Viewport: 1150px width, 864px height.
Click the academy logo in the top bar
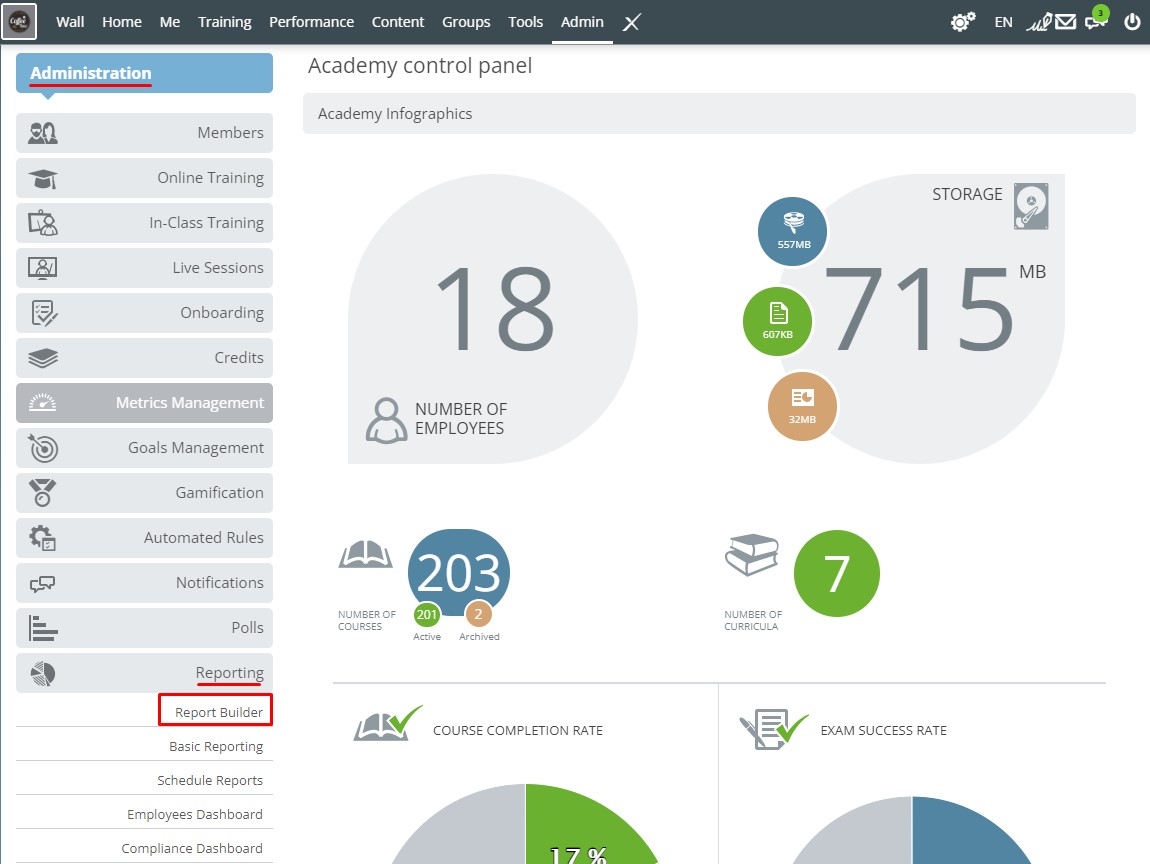(x=19, y=22)
